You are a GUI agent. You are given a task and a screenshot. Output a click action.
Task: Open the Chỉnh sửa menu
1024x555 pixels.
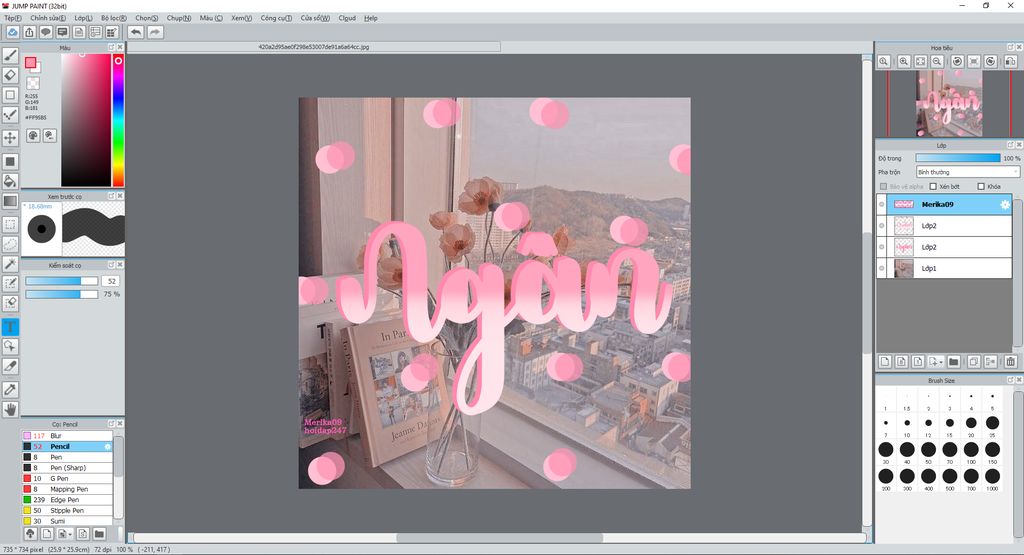pyautogui.click(x=48, y=18)
